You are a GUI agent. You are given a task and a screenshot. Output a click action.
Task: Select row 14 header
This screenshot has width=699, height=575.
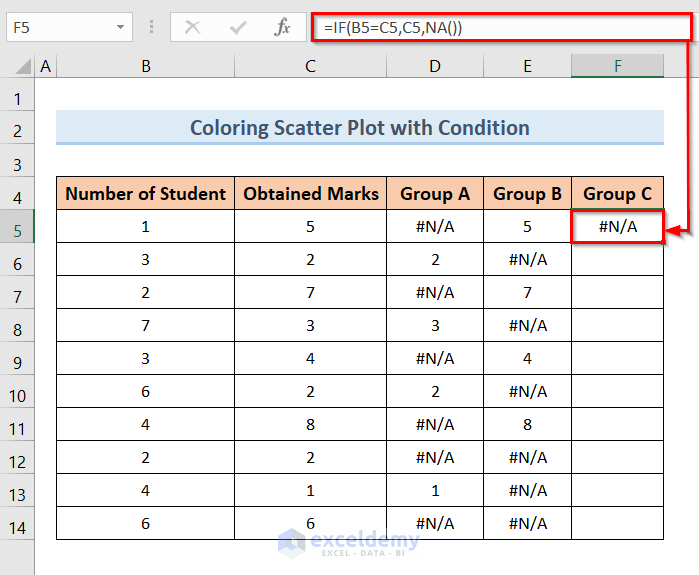(x=17, y=524)
